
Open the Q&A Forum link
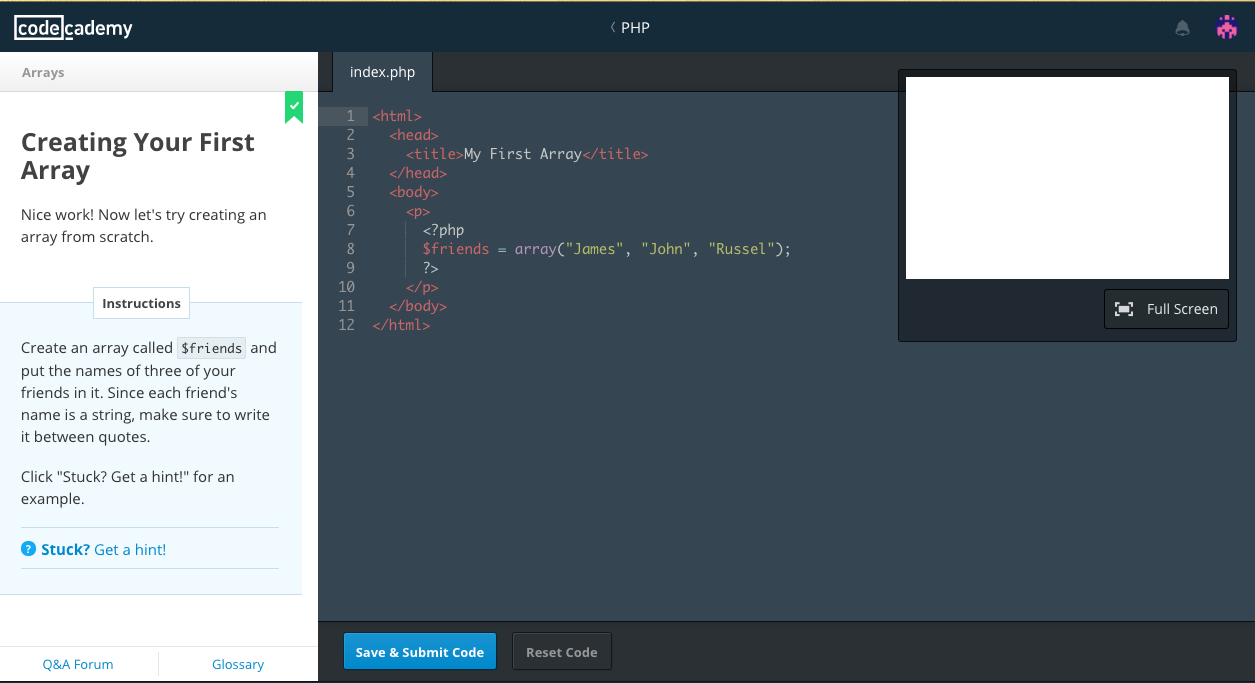[78, 664]
